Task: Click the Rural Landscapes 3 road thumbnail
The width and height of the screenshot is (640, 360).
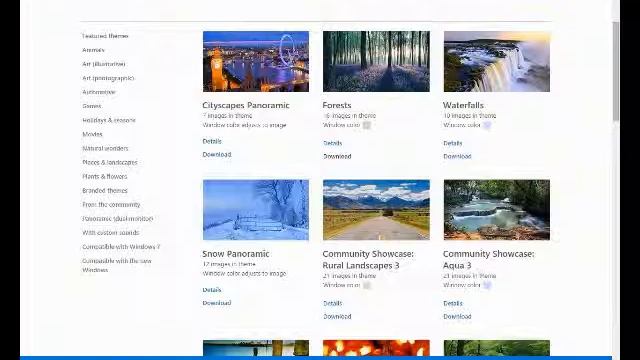Action: click(x=376, y=210)
